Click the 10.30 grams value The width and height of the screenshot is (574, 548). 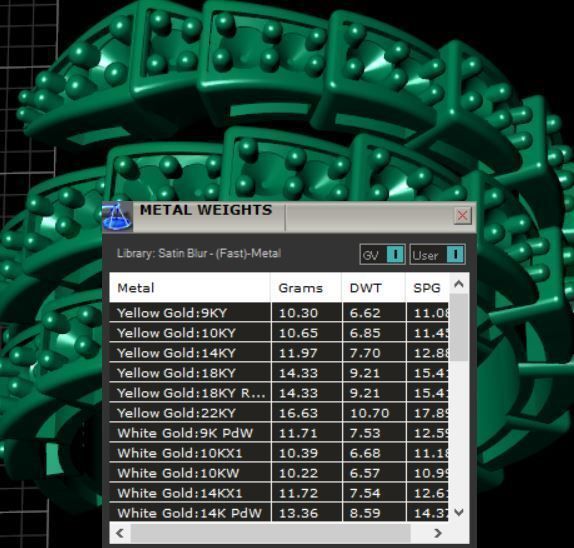coord(298,313)
